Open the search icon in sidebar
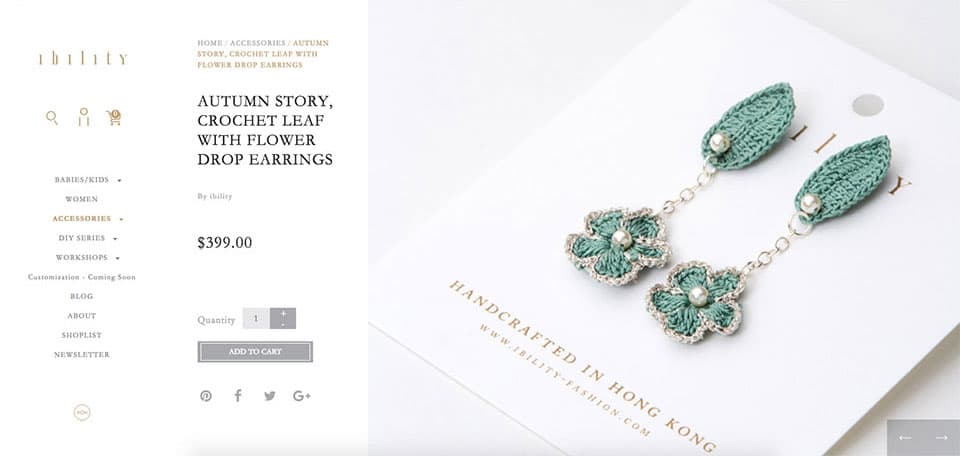Screen dimensions: 960x456 [x=52, y=118]
